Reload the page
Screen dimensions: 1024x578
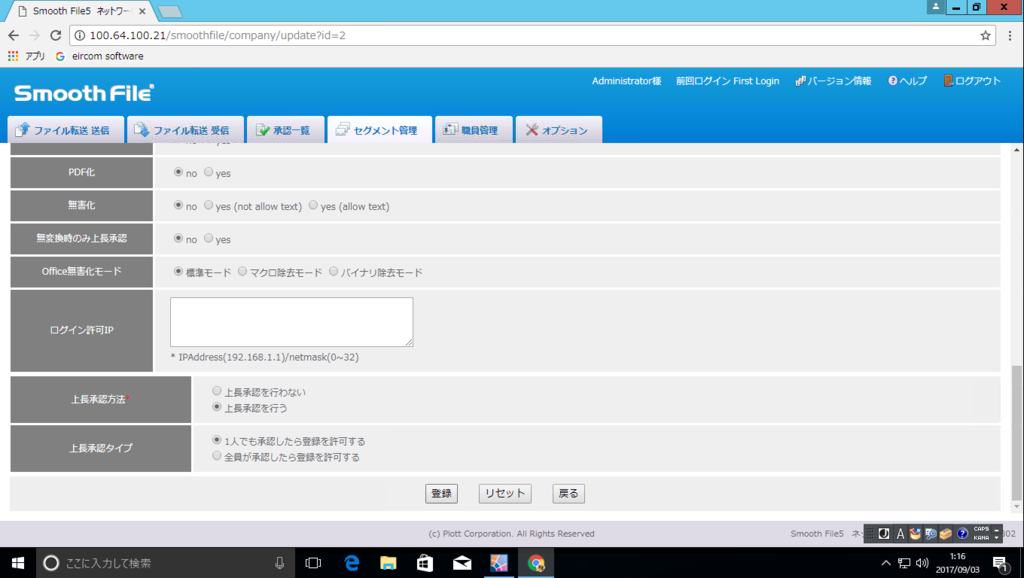click(56, 35)
